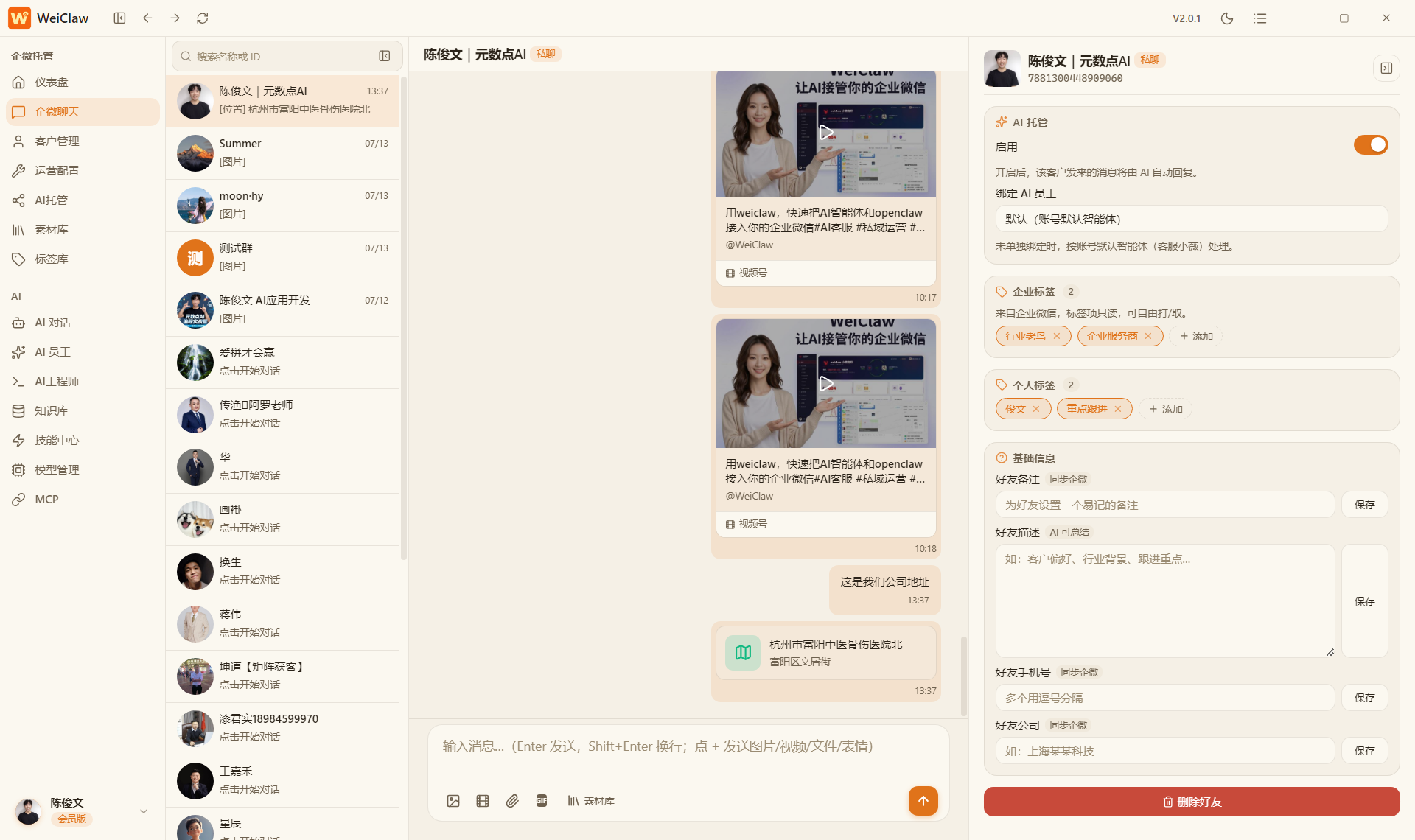Open AI 员工 in the sidebar

click(x=83, y=352)
